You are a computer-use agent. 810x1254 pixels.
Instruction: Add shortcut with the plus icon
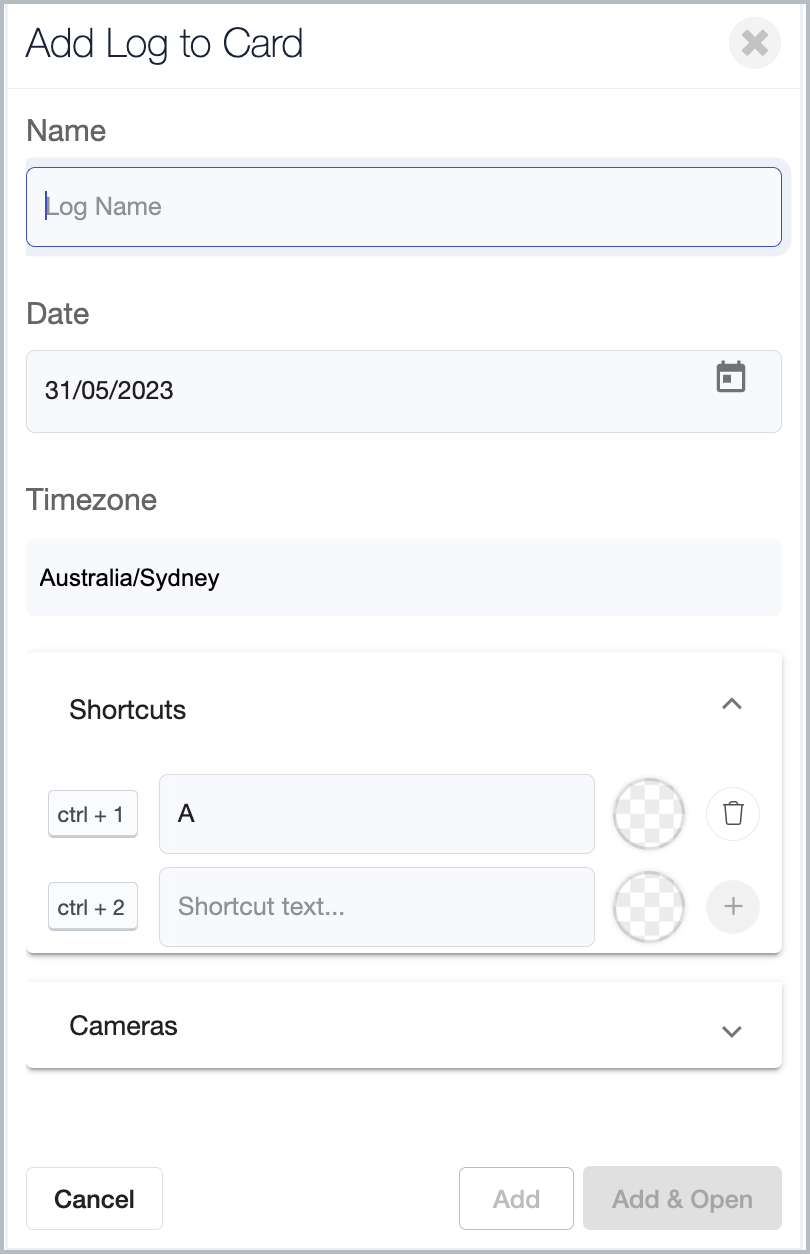click(x=733, y=907)
